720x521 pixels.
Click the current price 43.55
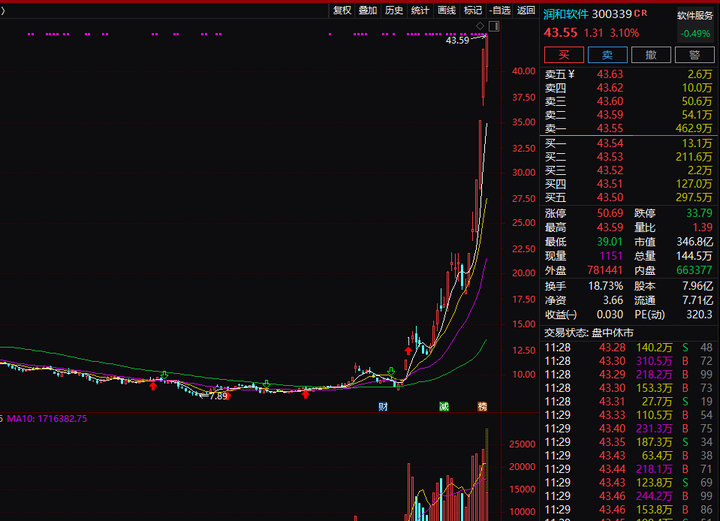(x=561, y=33)
